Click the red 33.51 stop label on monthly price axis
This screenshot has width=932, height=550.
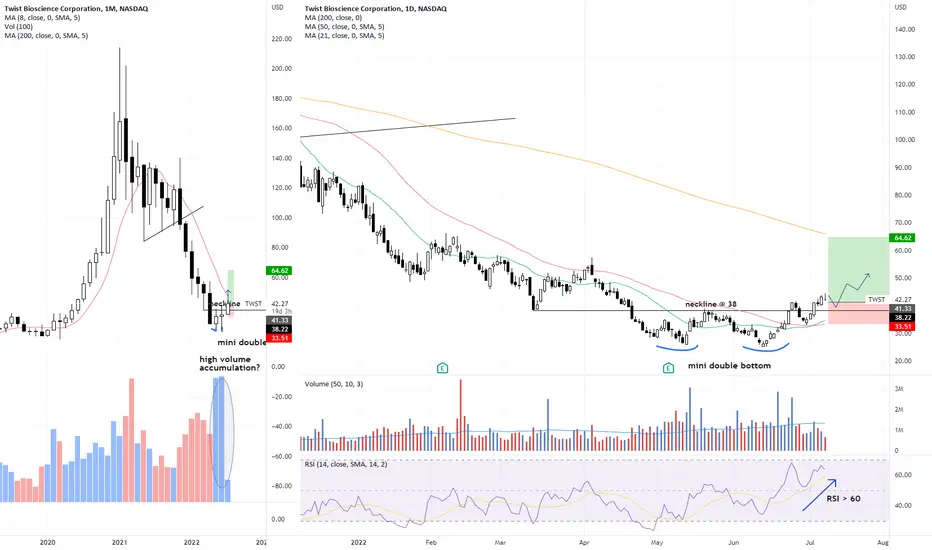pyautogui.click(x=279, y=338)
